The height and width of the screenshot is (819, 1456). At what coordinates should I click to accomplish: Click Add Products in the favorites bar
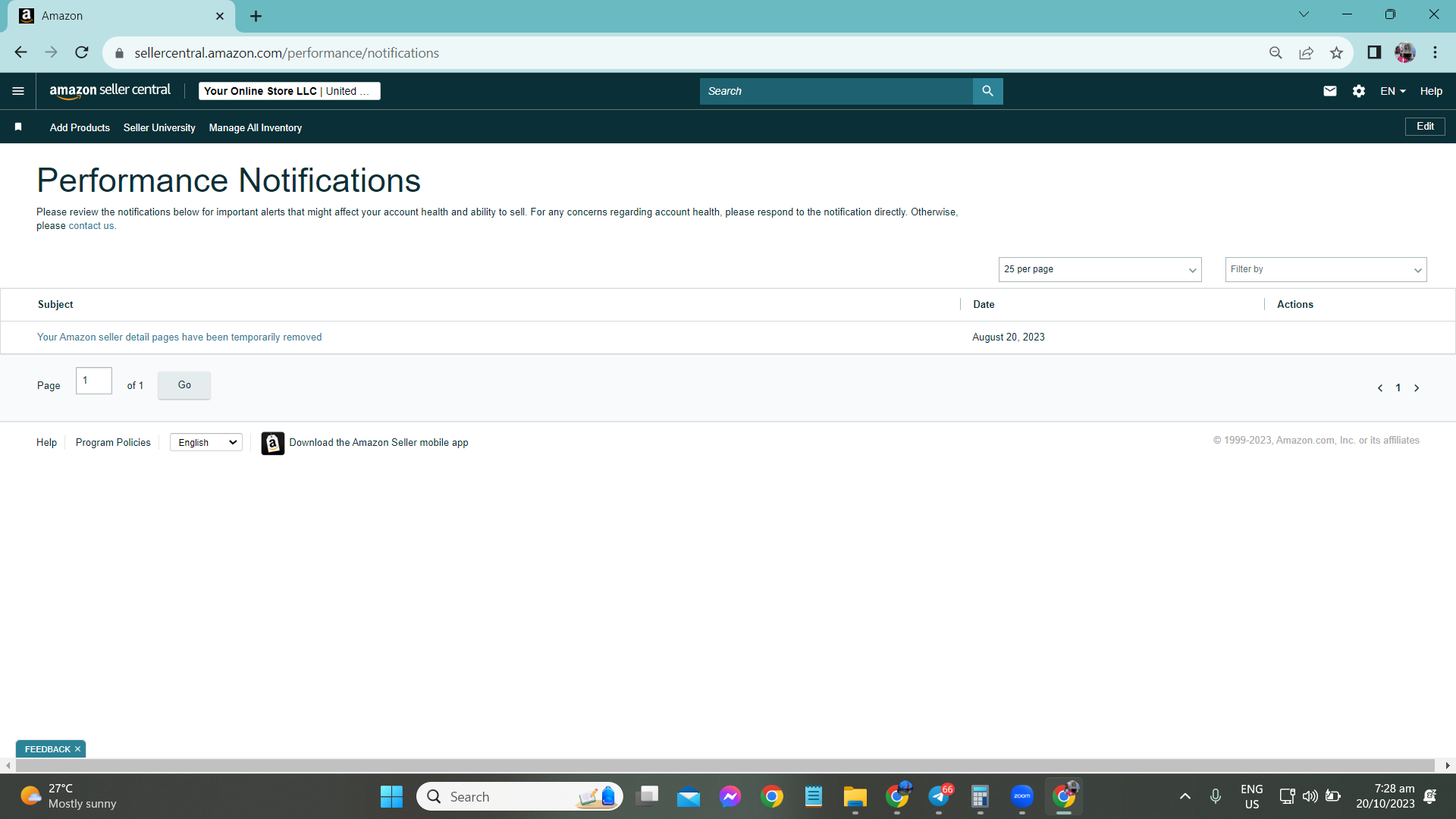point(80,127)
